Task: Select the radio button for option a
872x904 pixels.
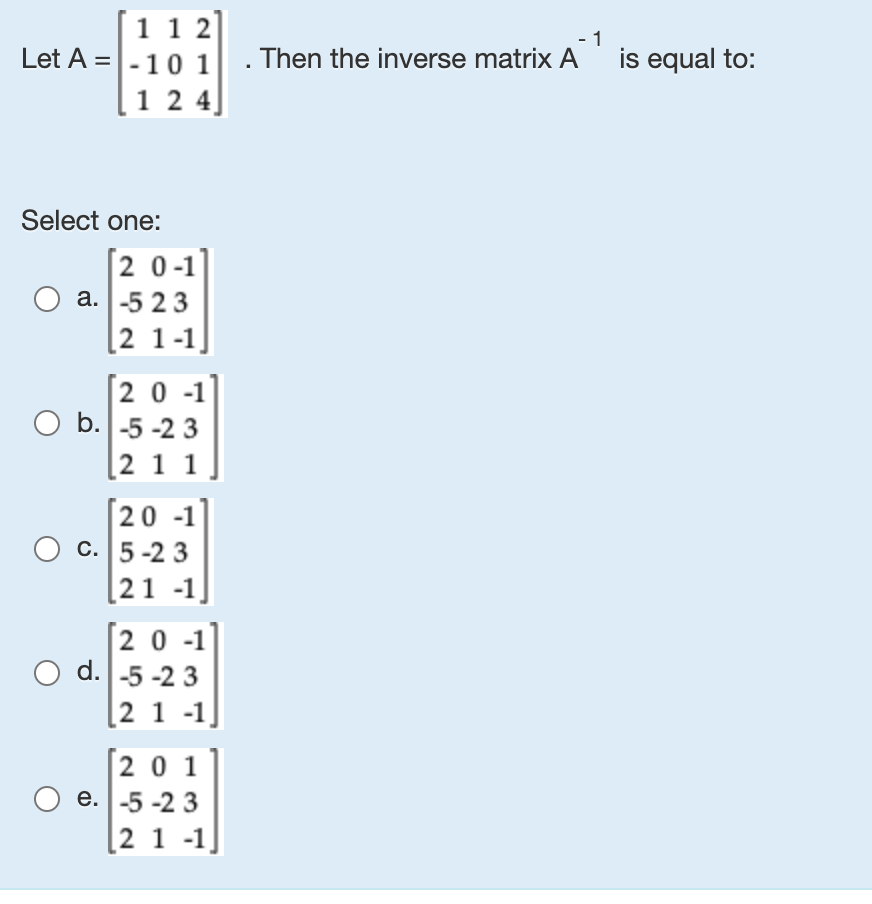Action: 46,297
